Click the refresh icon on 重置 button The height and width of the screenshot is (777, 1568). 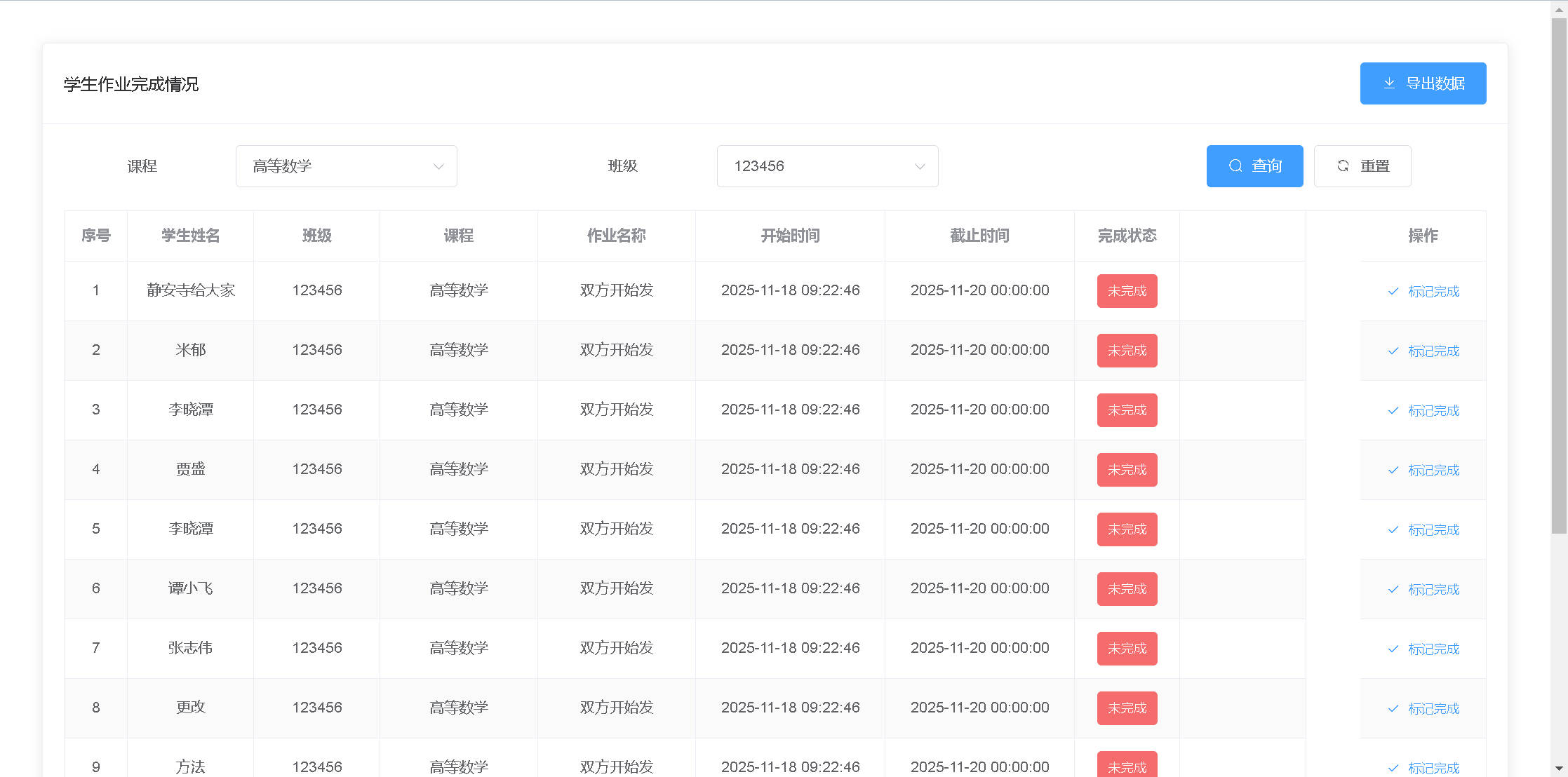(x=1343, y=166)
